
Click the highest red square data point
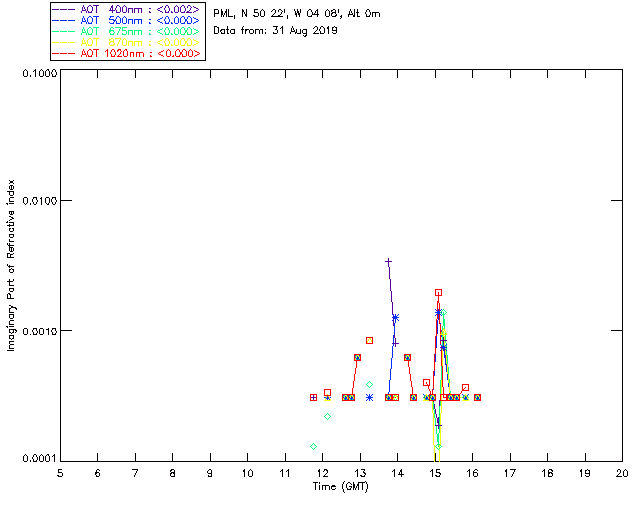(x=438, y=292)
